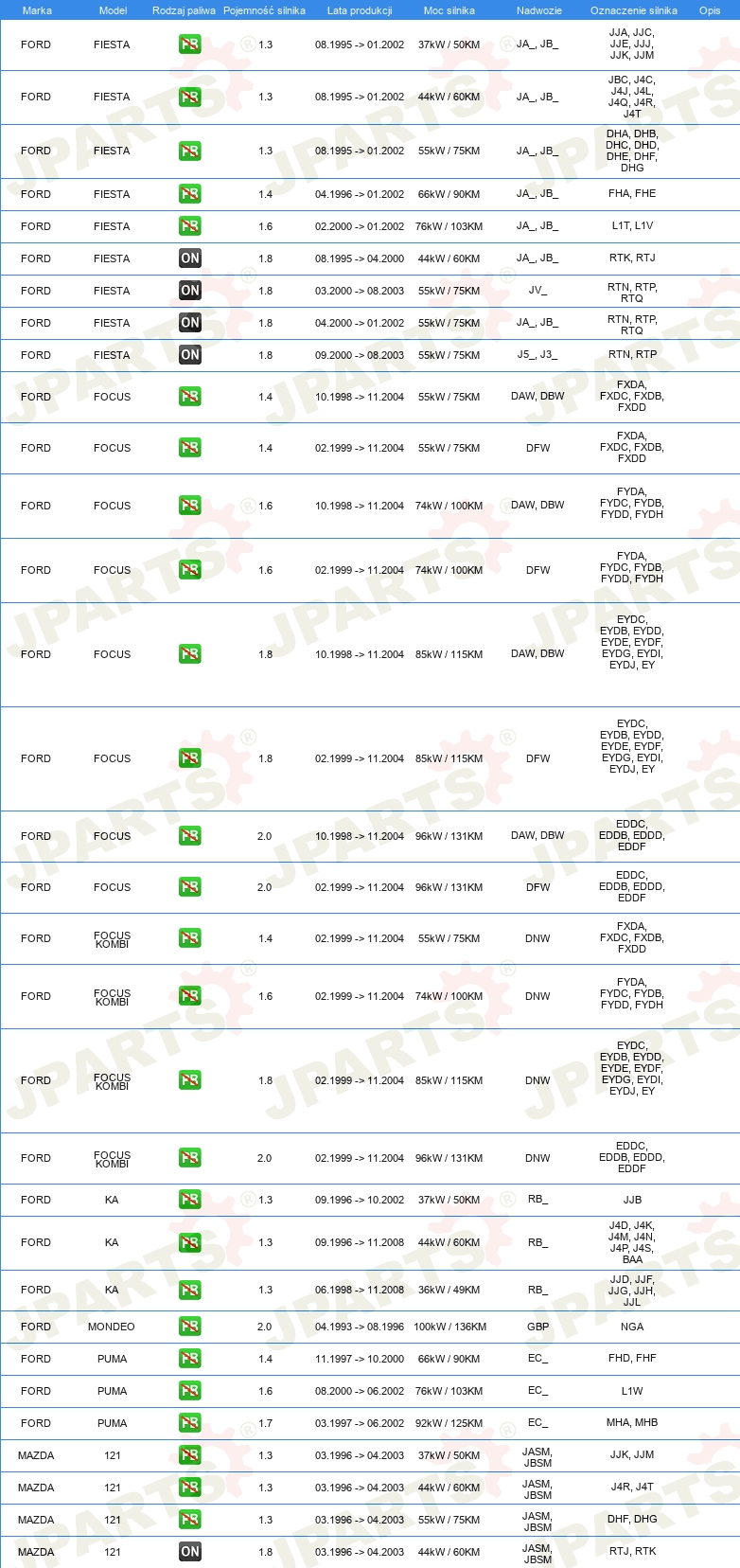Click the diesel ON icon in the Fiesta JV_ row

[190, 291]
